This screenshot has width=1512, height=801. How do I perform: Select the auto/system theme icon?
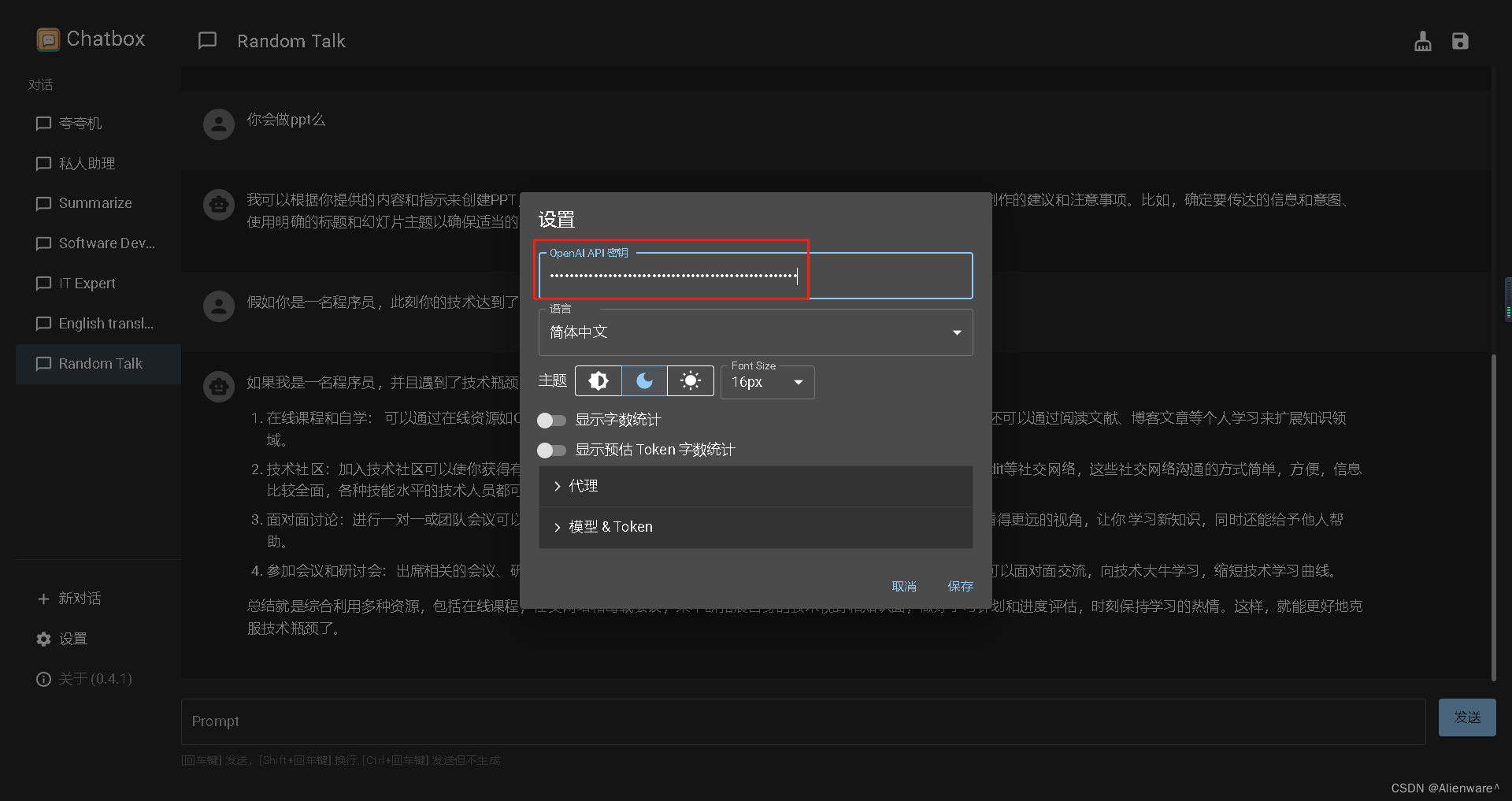pos(598,381)
